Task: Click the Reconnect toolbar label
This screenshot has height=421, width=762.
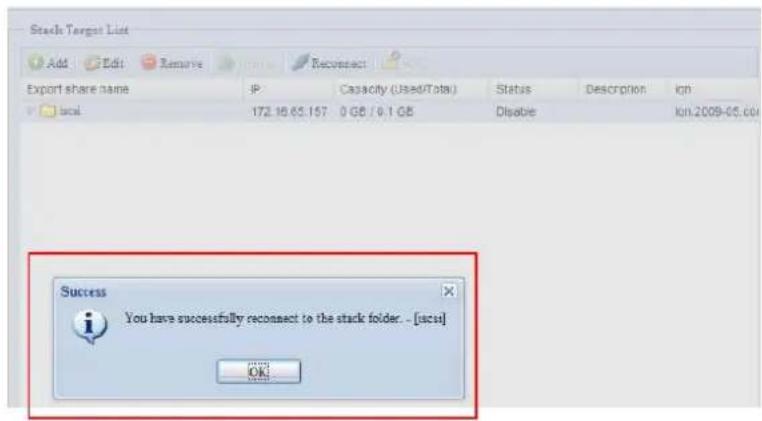Action: tap(338, 64)
